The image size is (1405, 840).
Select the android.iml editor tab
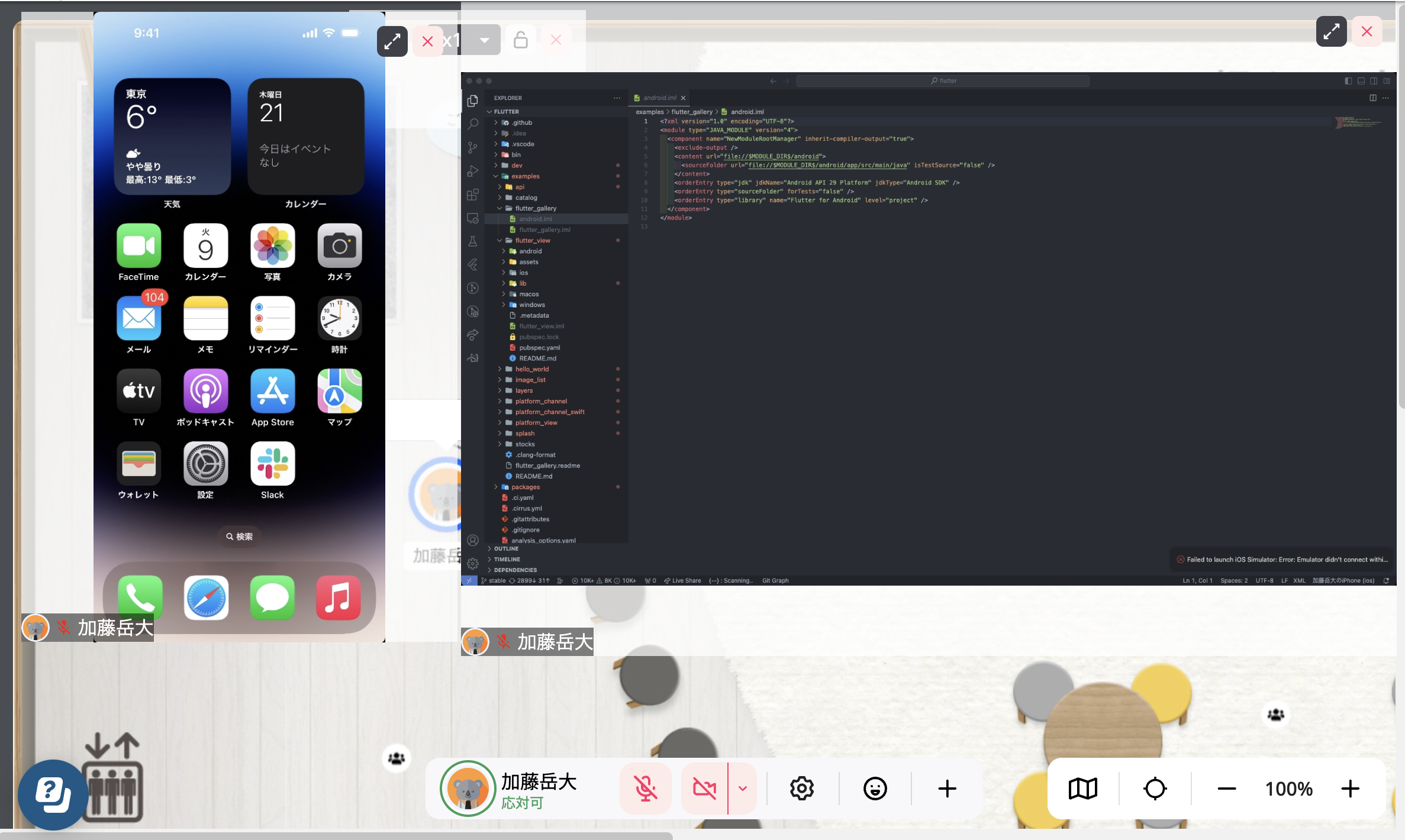tap(659, 98)
